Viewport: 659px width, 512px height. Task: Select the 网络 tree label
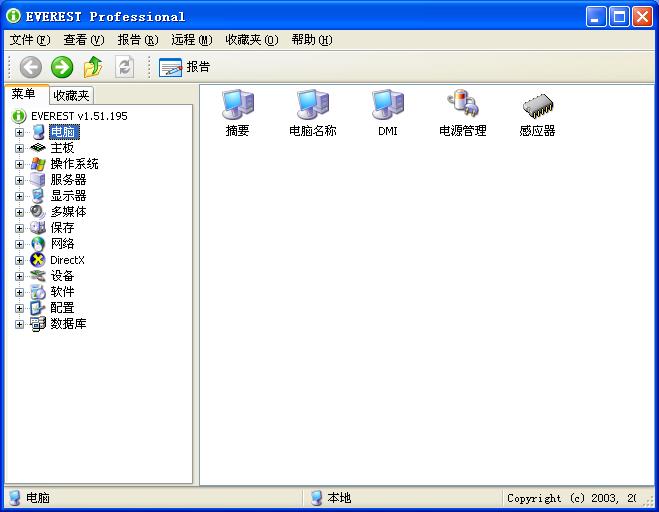(x=62, y=244)
